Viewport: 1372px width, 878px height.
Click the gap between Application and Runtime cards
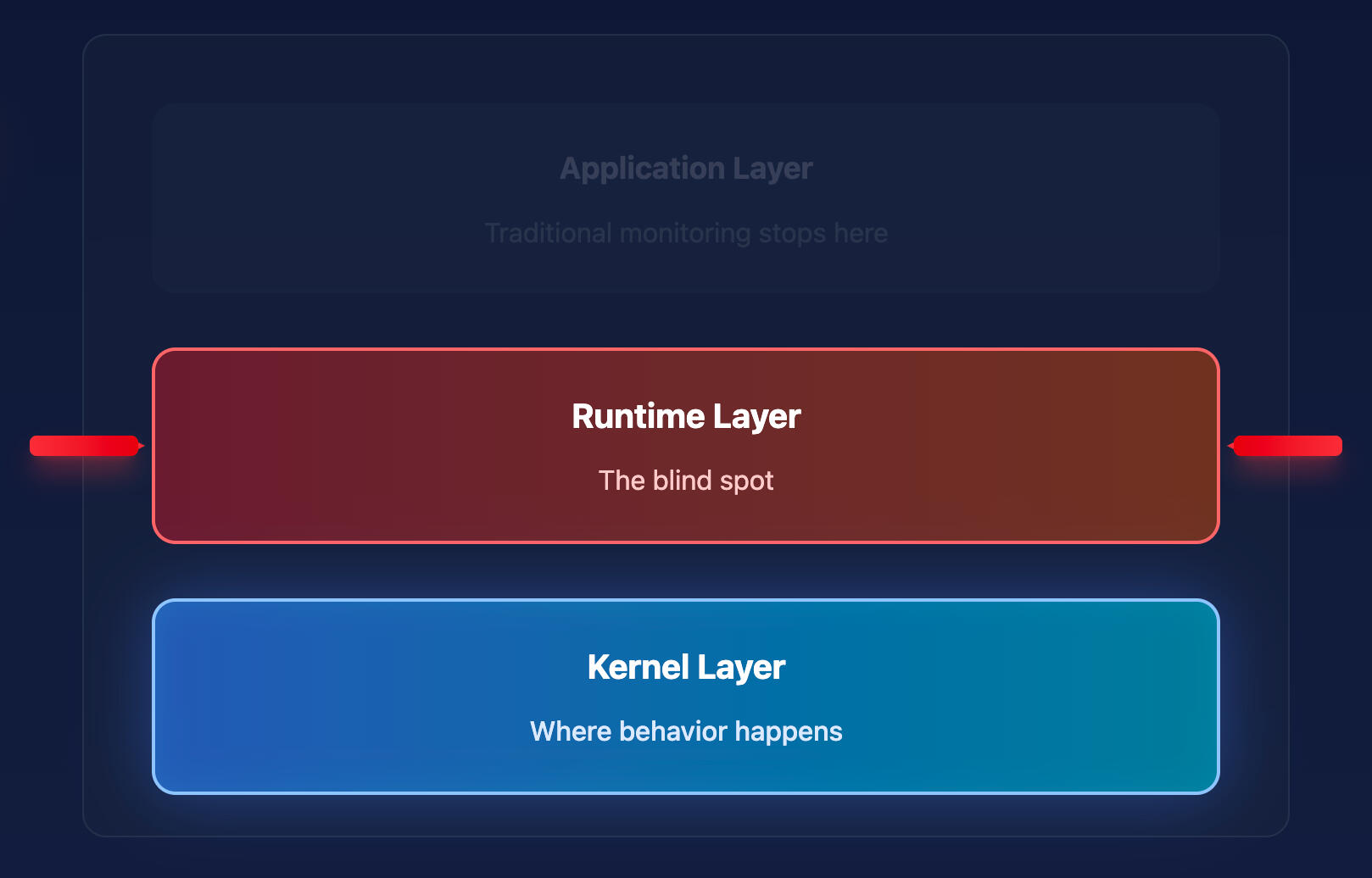click(686, 320)
